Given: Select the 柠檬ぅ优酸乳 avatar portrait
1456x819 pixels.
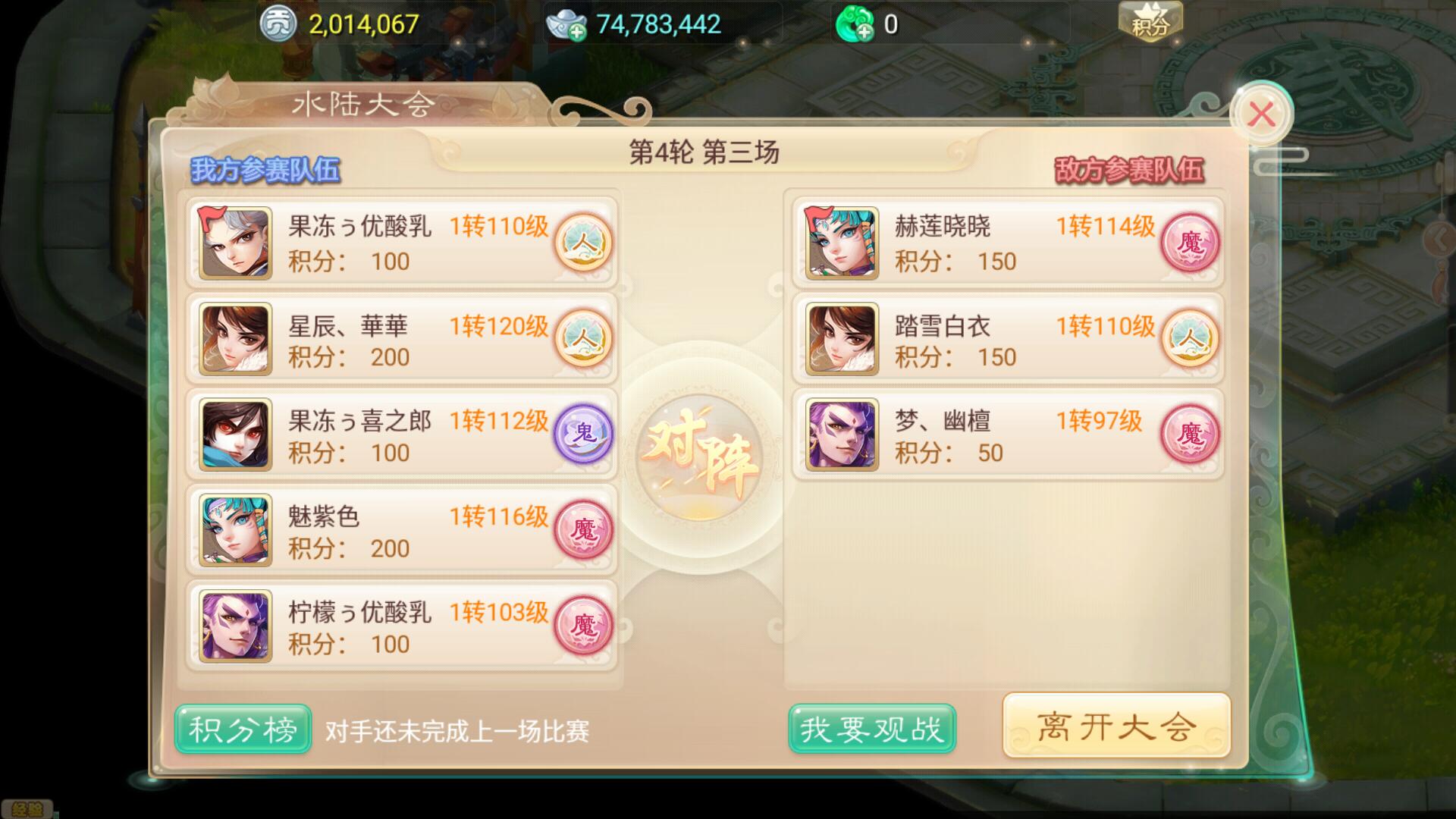Looking at the screenshot, I should (x=235, y=625).
